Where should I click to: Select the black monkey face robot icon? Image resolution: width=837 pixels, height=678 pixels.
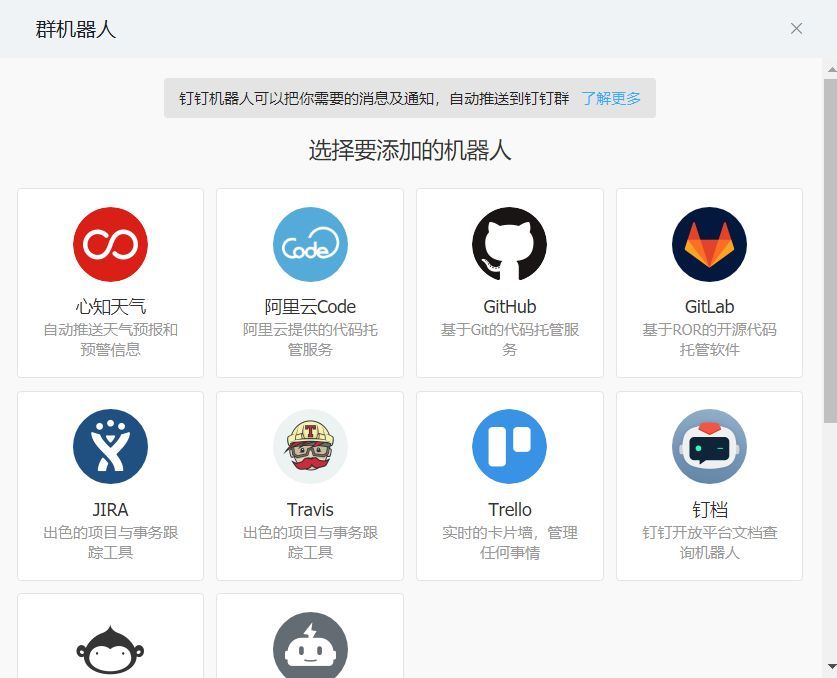(x=110, y=649)
